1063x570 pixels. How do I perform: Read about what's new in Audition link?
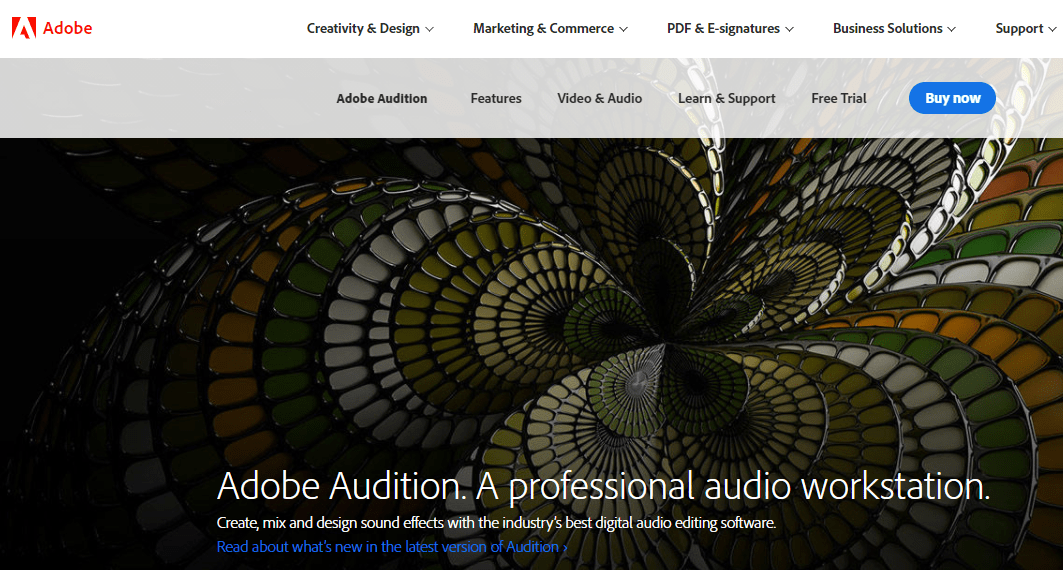pyautogui.click(x=392, y=547)
